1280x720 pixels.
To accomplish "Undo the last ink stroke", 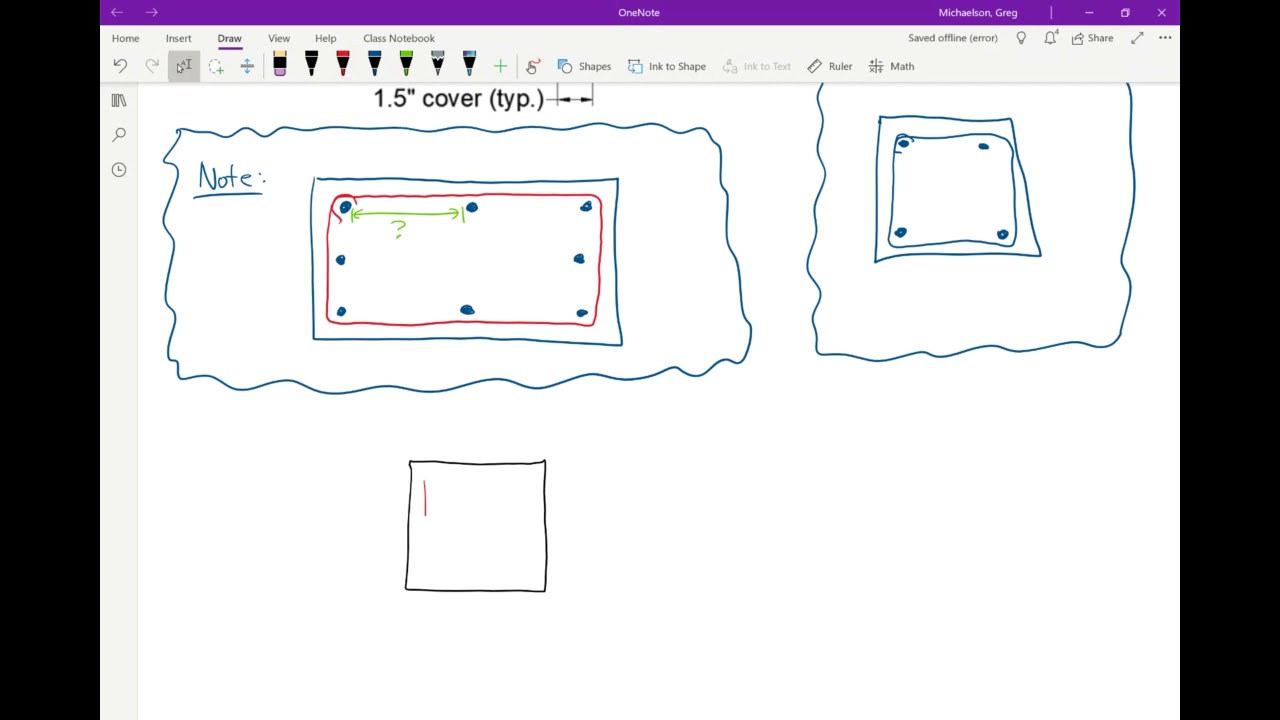I will click(120, 66).
